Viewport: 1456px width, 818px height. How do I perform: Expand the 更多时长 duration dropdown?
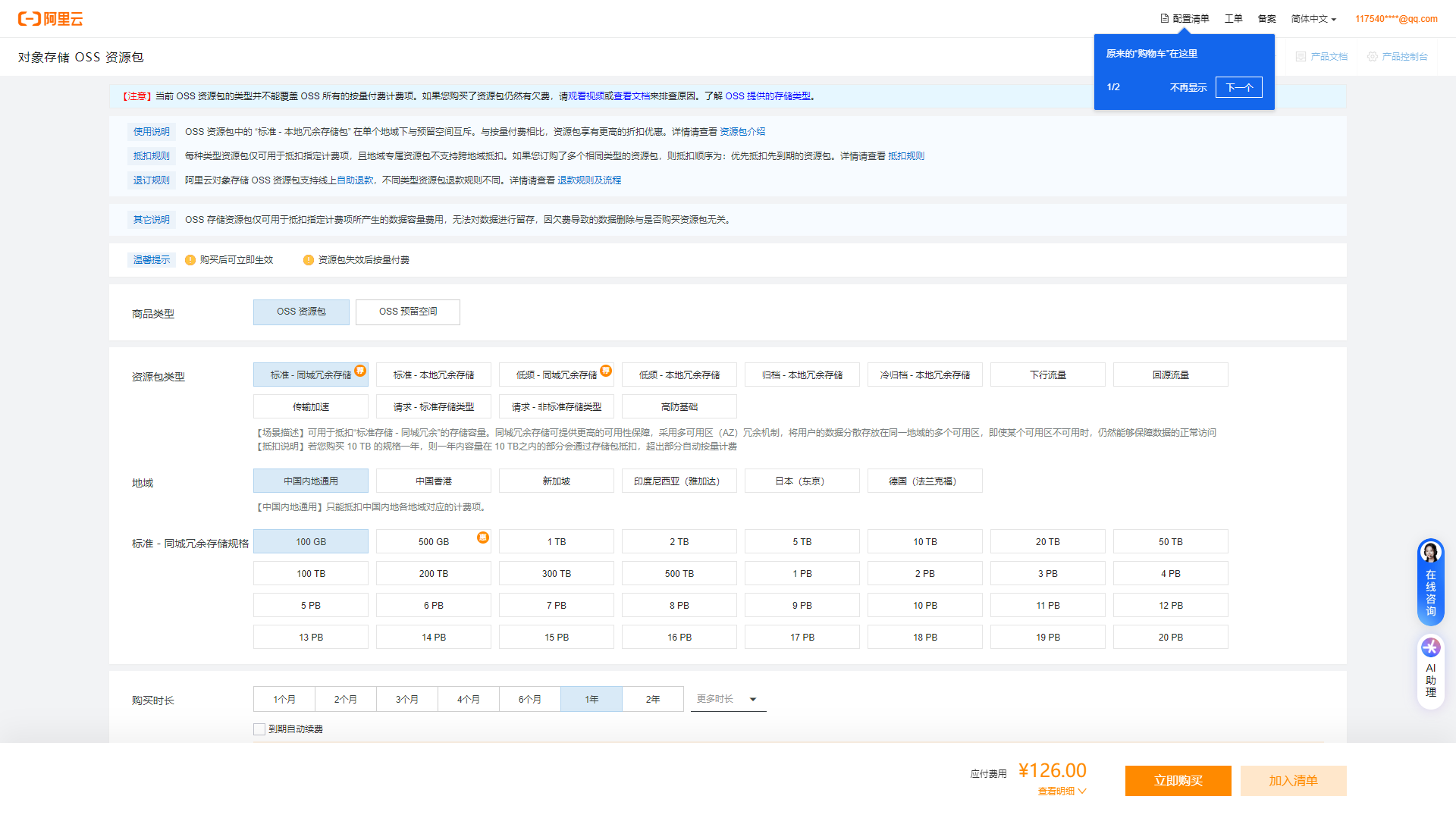[x=728, y=699]
